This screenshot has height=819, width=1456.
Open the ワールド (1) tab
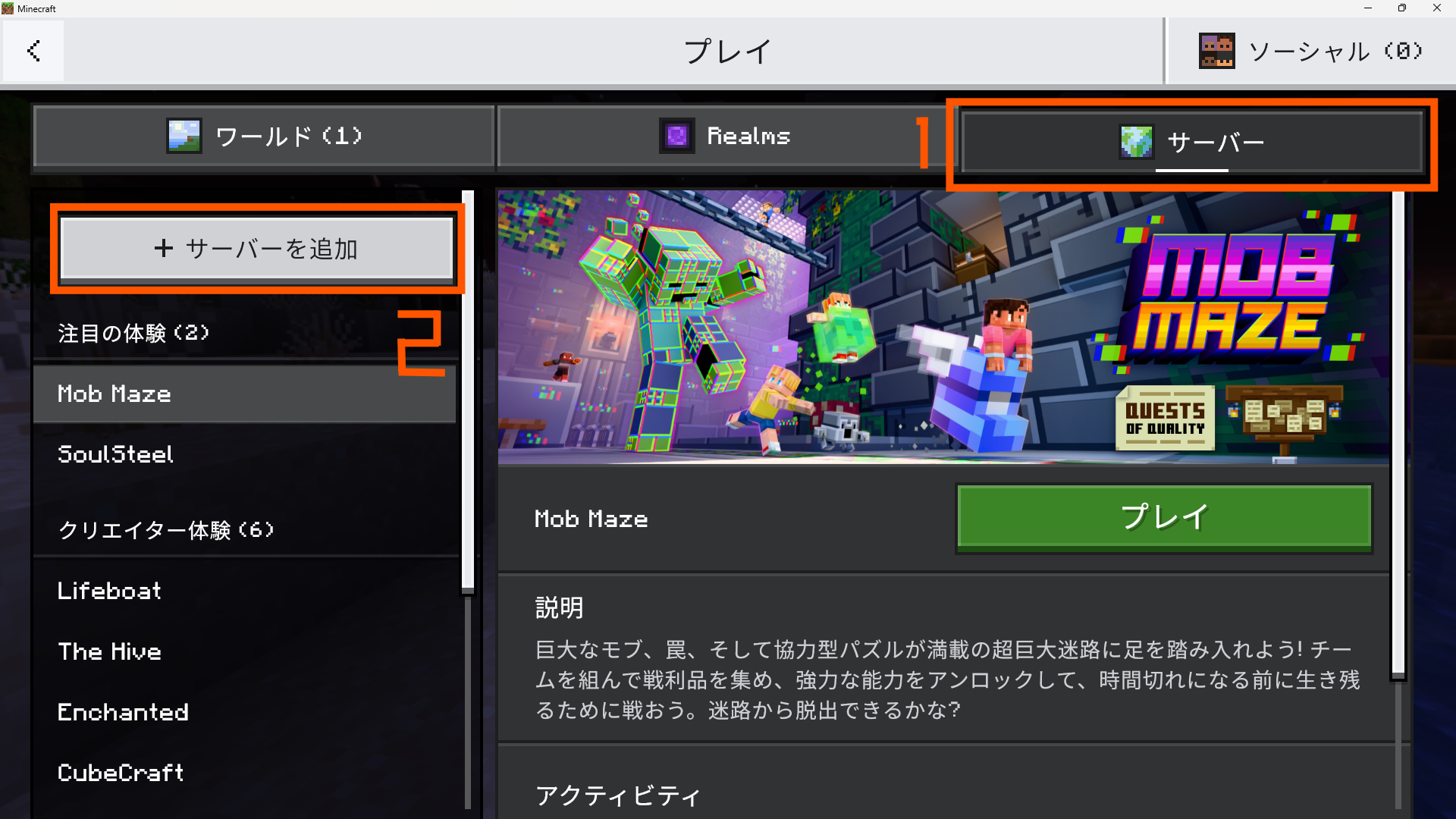[x=264, y=136]
